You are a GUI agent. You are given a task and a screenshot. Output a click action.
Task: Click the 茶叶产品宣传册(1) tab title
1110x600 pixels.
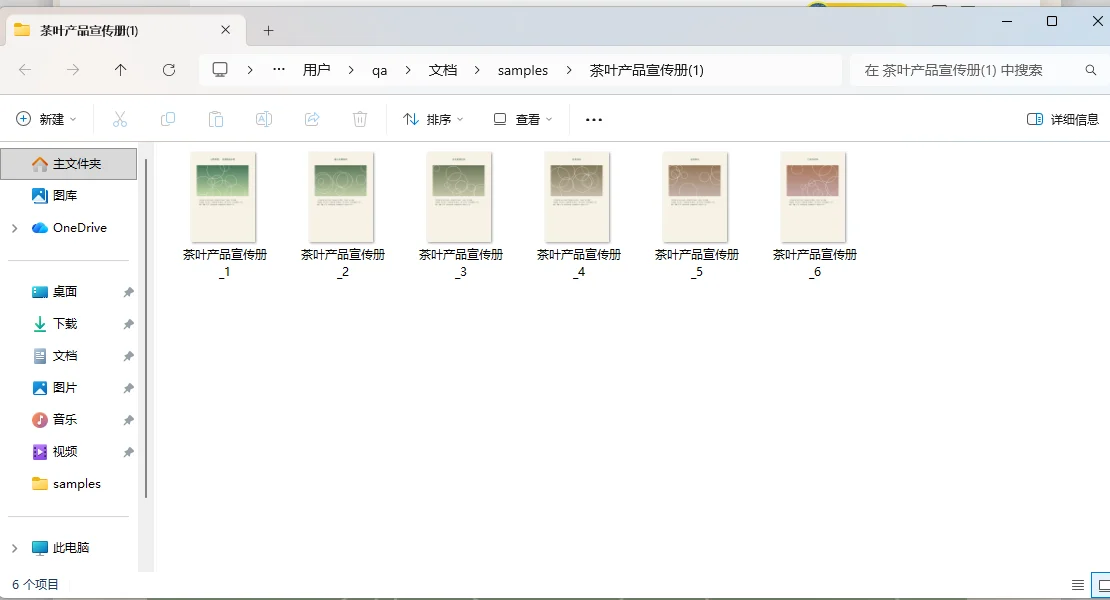click(89, 30)
